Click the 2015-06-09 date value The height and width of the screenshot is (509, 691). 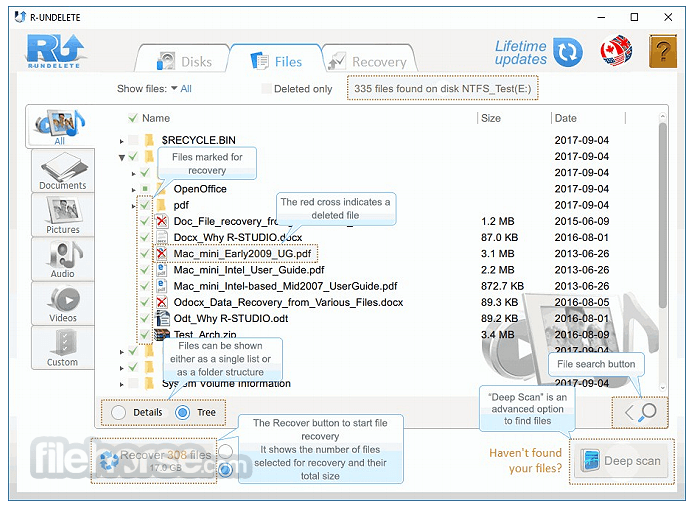pos(582,221)
